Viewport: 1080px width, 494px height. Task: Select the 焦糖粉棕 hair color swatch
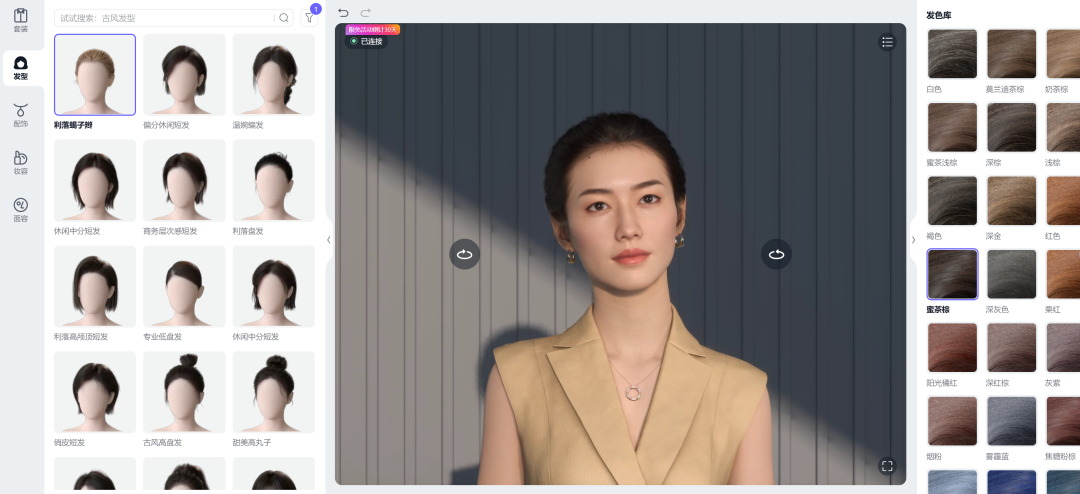click(x=1063, y=421)
